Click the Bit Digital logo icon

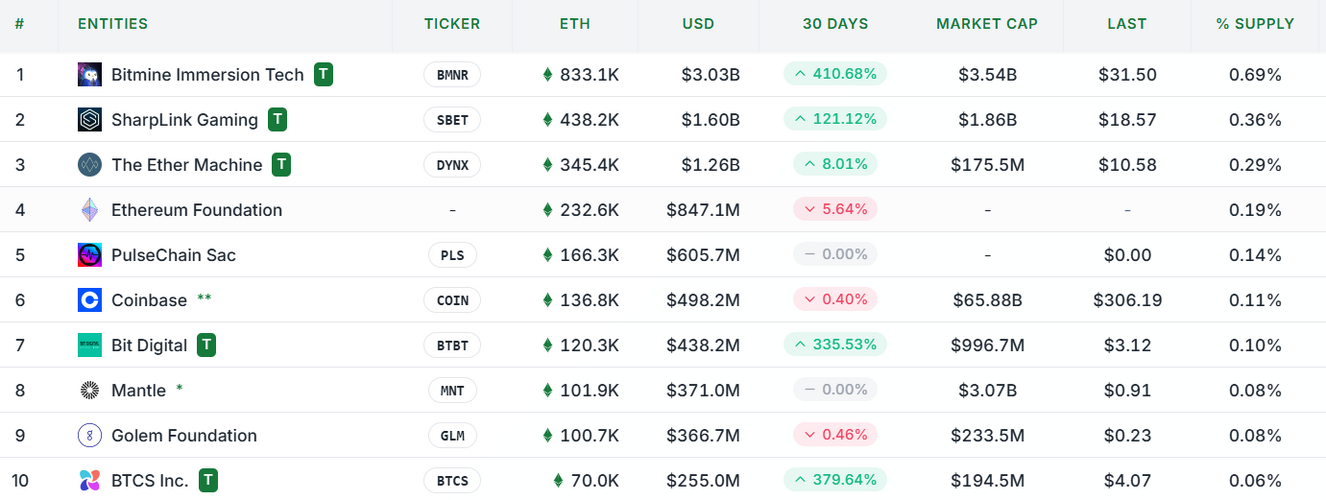[x=90, y=345]
